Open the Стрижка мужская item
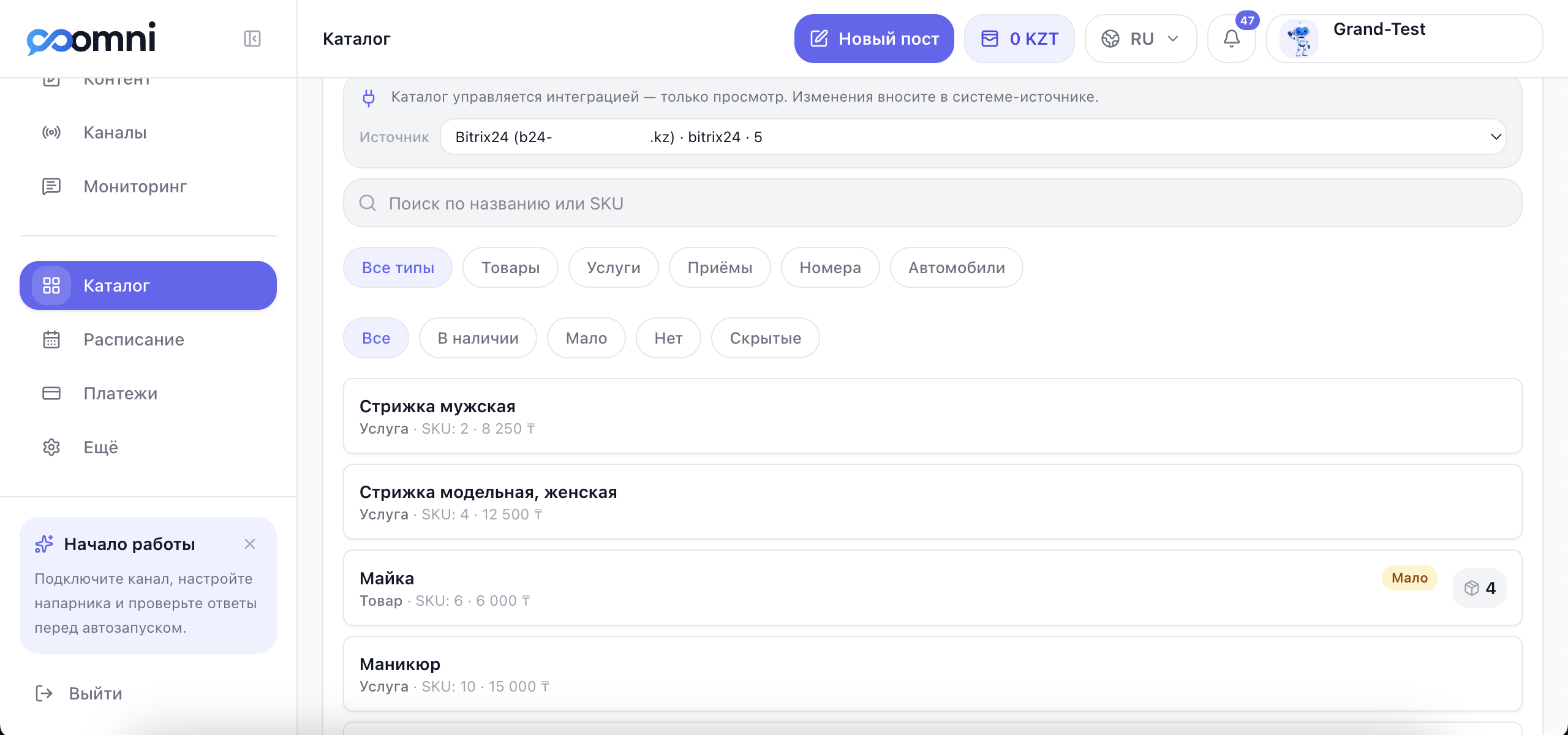Image resolution: width=1568 pixels, height=735 pixels. click(x=933, y=416)
